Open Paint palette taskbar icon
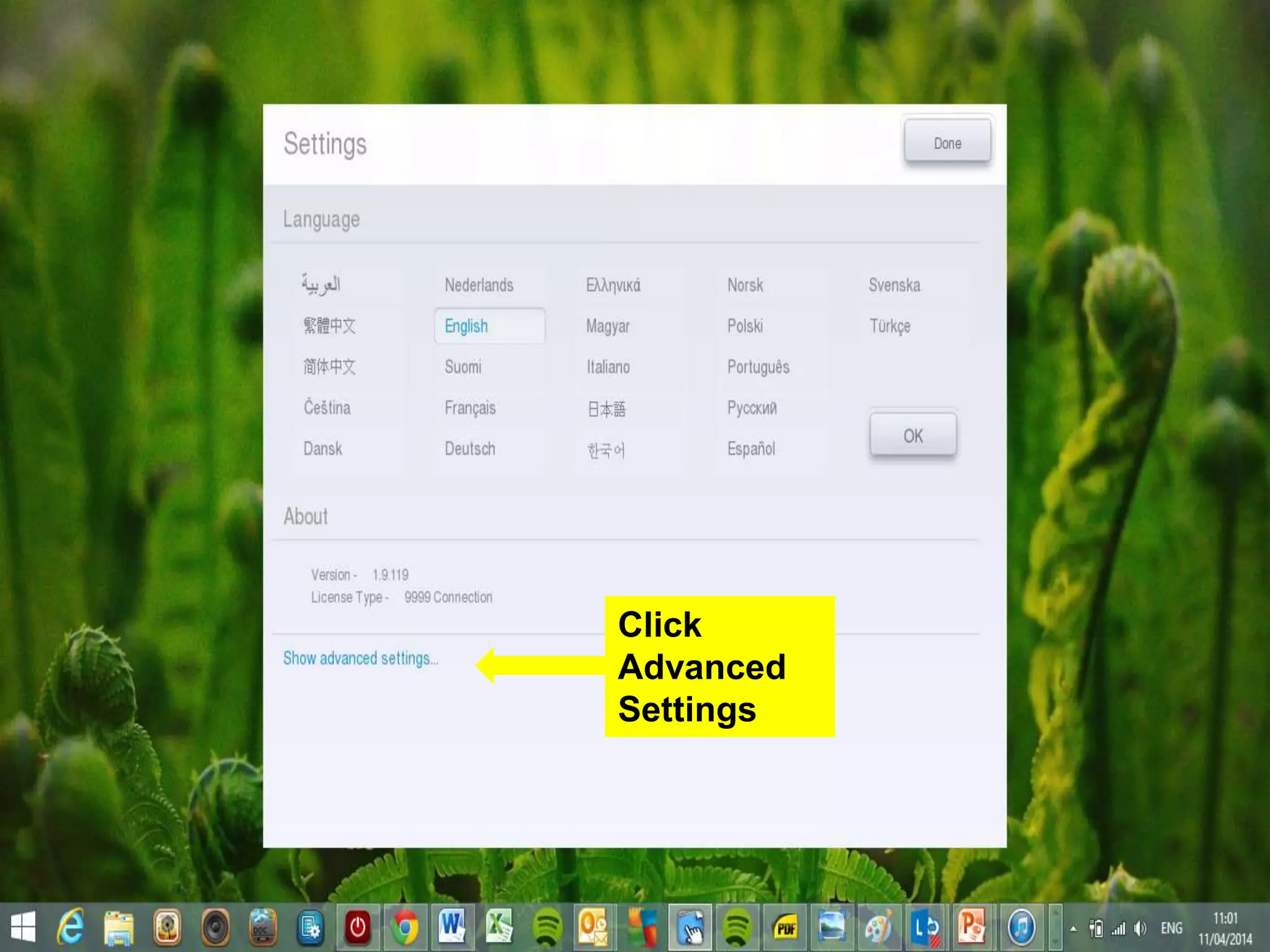Screen dimensions: 1270x952 point(879,928)
